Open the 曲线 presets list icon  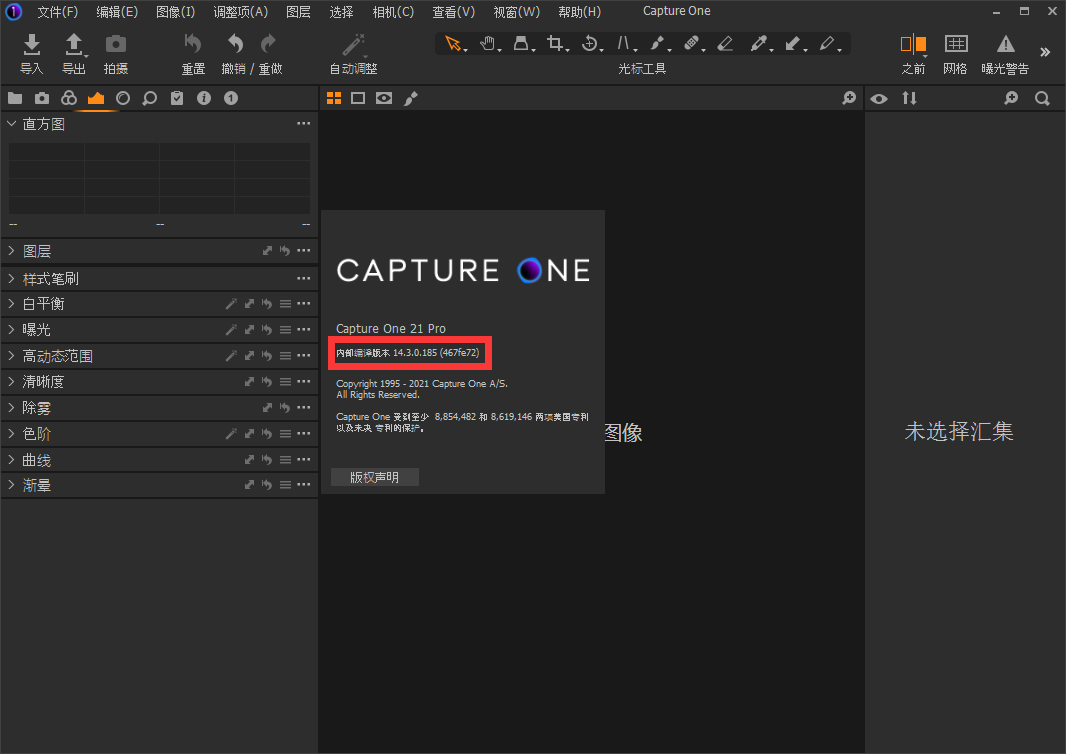pos(286,460)
